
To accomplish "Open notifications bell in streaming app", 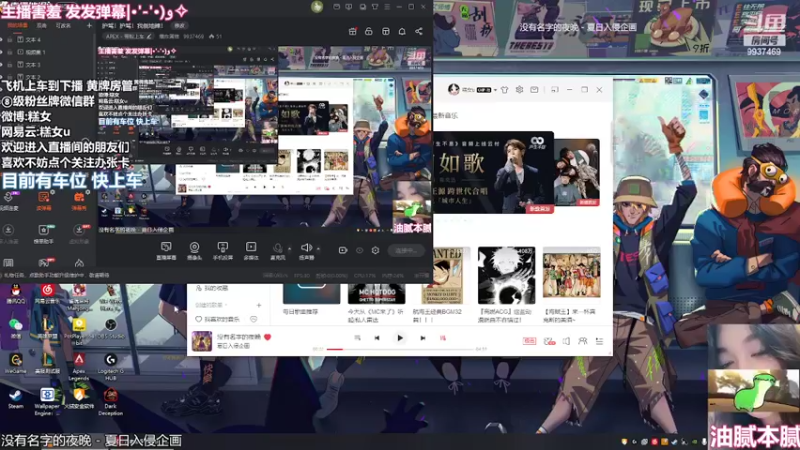I will pyautogui.click(x=402, y=32).
